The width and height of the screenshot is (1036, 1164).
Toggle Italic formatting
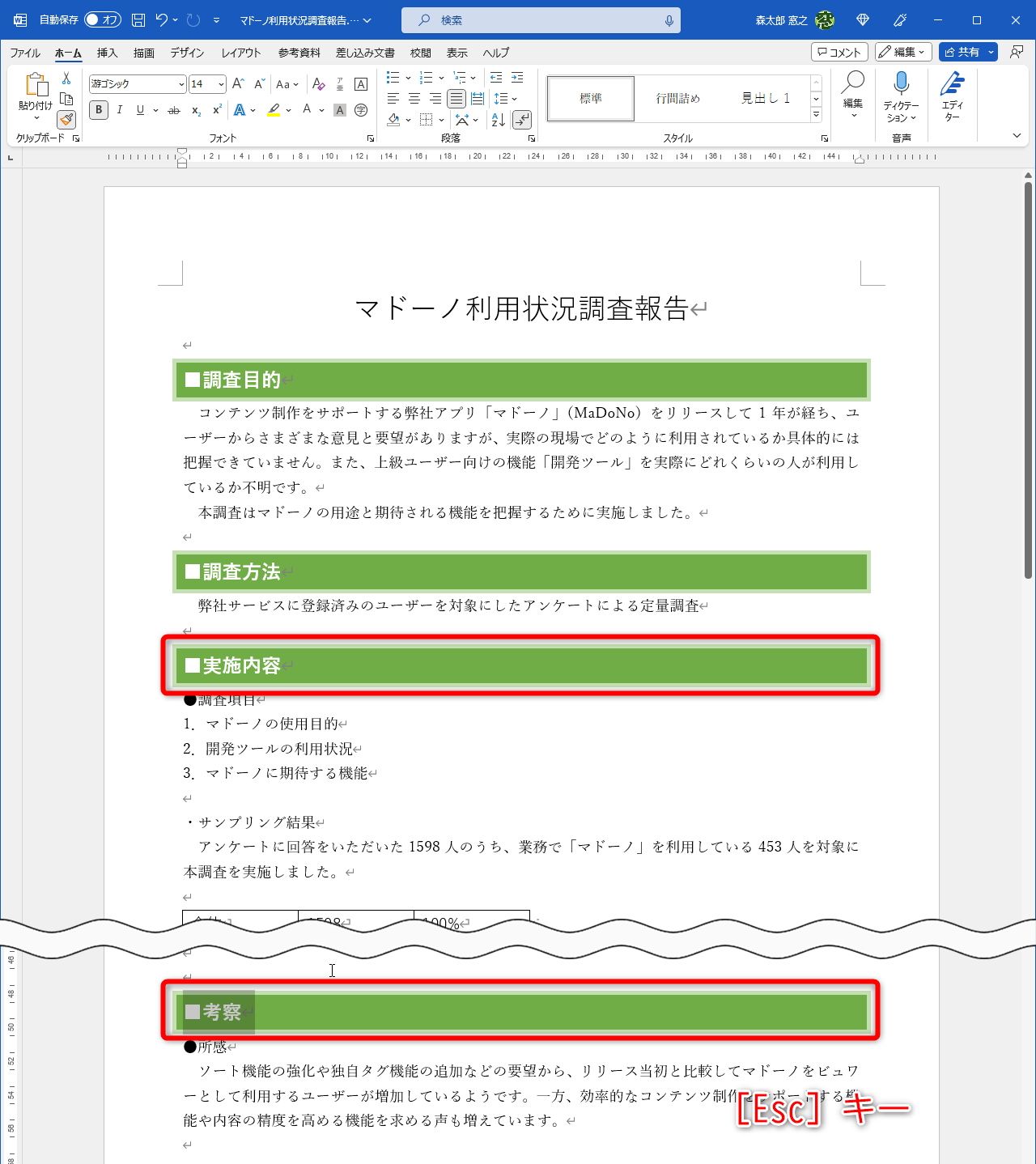119,110
